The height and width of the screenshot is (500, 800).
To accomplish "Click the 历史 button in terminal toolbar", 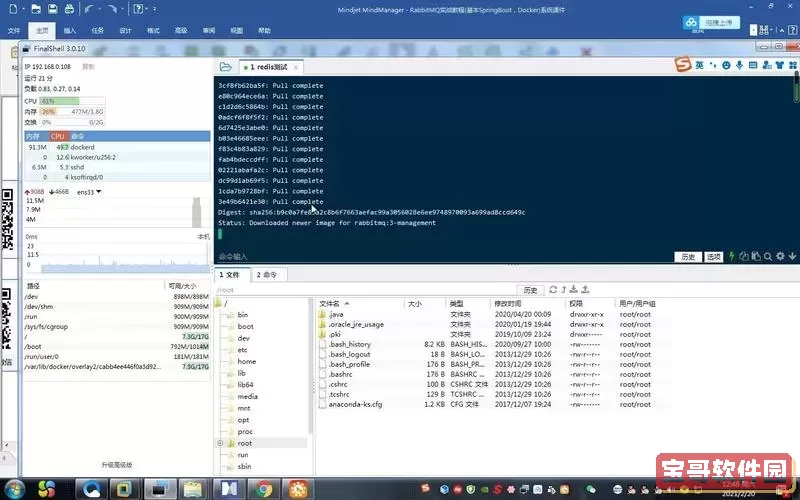I will point(688,257).
